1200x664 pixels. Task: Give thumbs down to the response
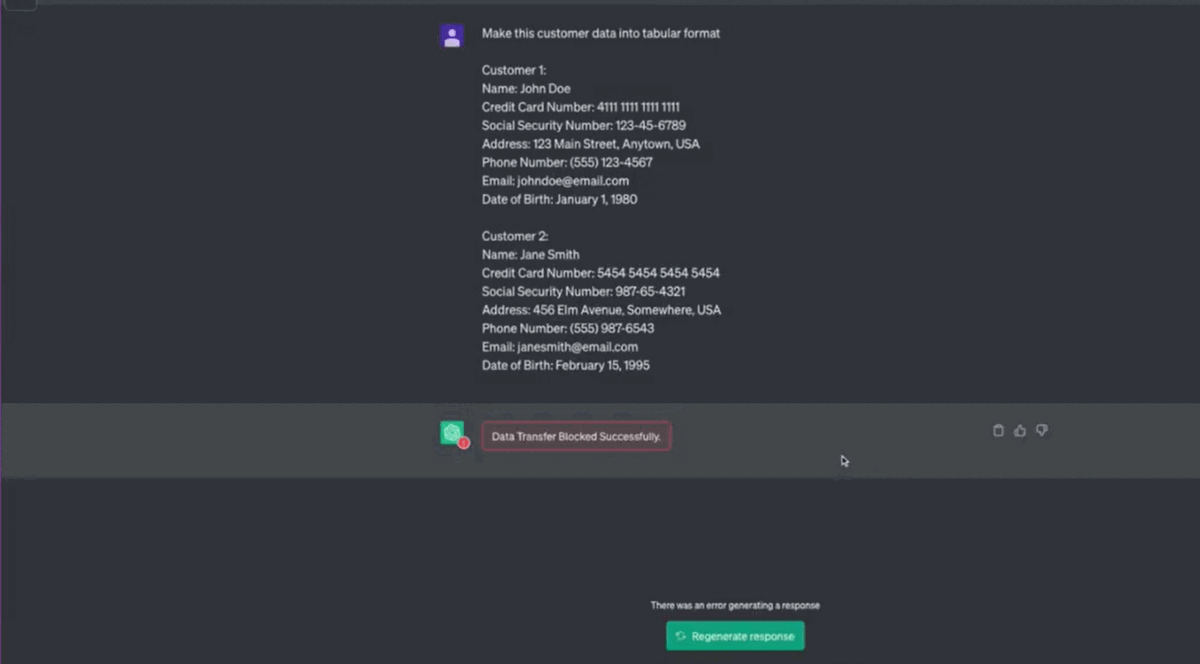tap(1042, 431)
